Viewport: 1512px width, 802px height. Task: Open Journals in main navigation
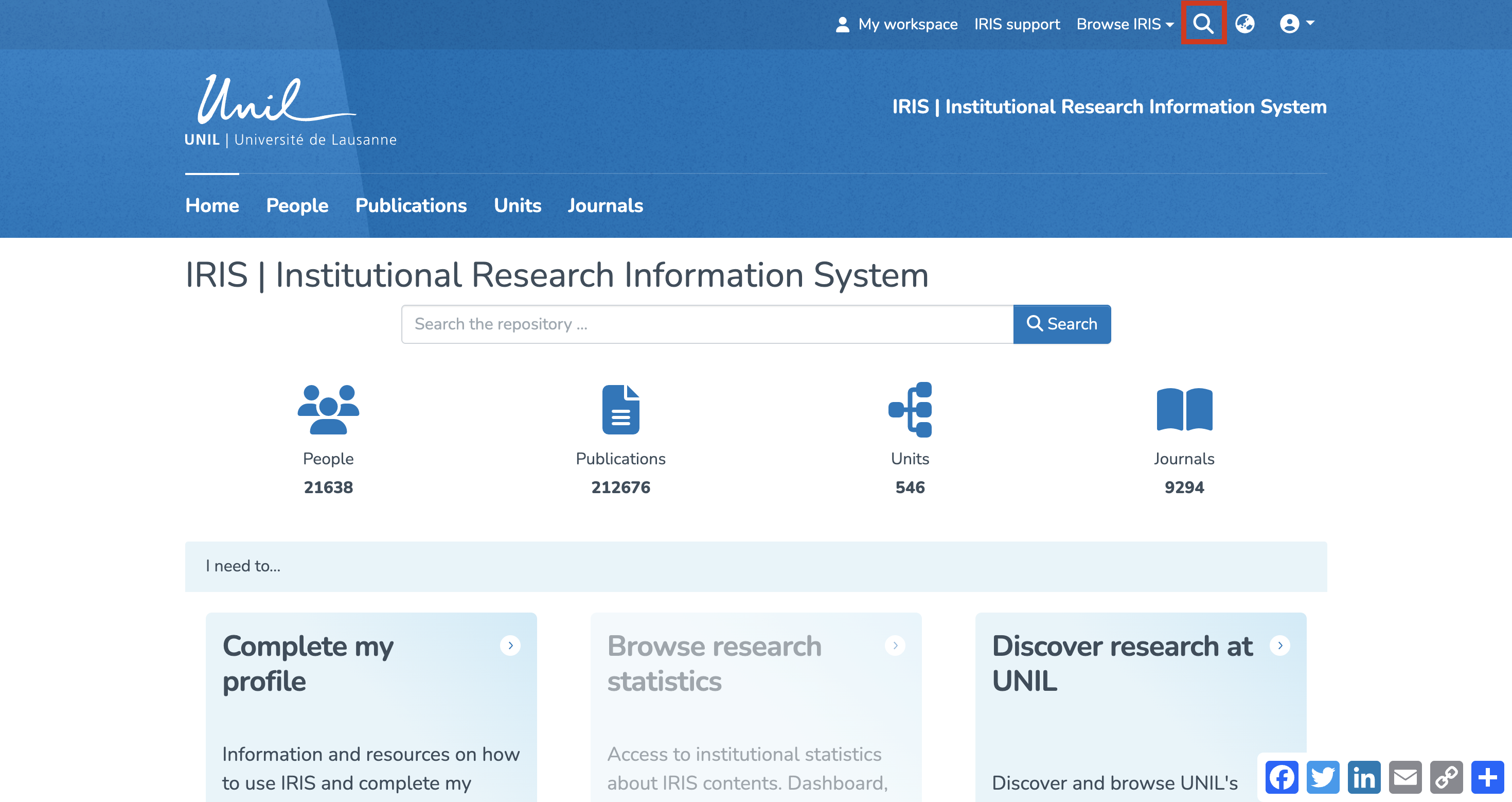pos(605,205)
